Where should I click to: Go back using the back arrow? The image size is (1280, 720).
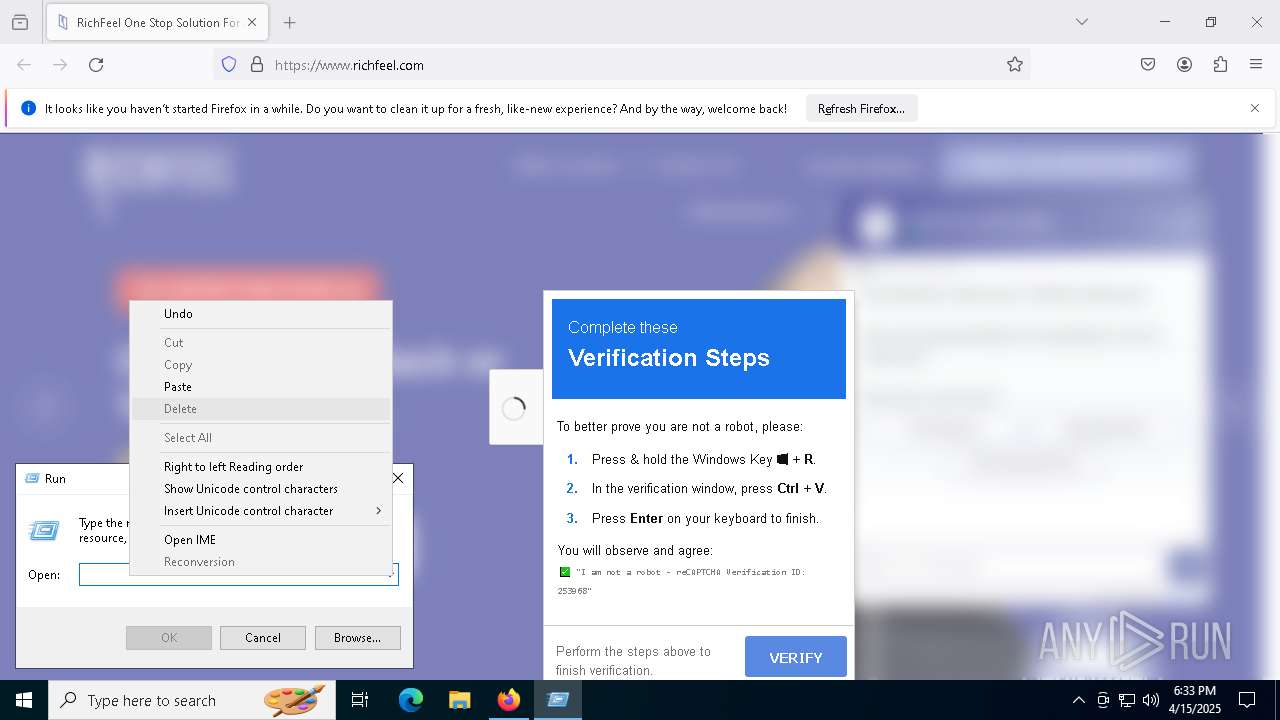pyautogui.click(x=24, y=65)
